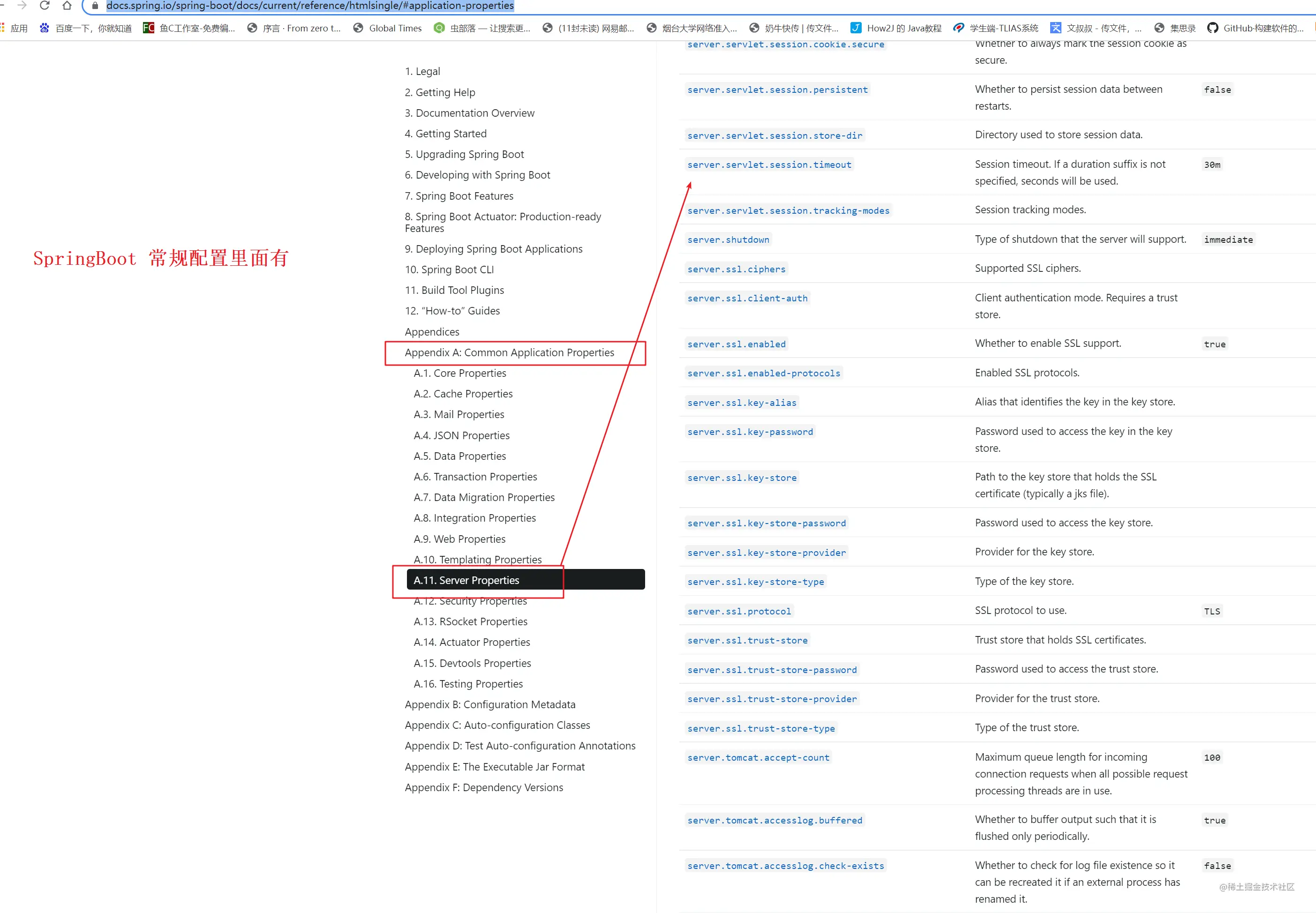Reload the page with the refresh icon

tap(45, 6)
